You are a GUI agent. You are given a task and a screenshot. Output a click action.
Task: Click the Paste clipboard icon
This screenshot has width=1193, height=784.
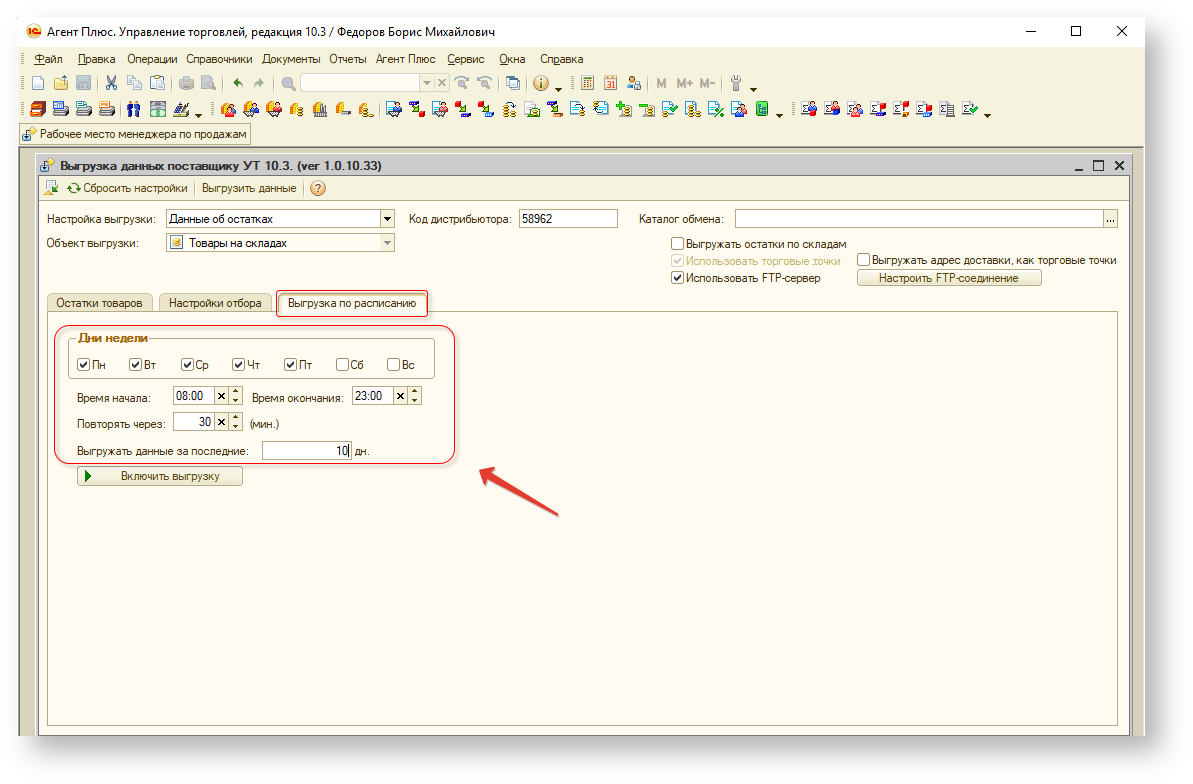pos(157,83)
